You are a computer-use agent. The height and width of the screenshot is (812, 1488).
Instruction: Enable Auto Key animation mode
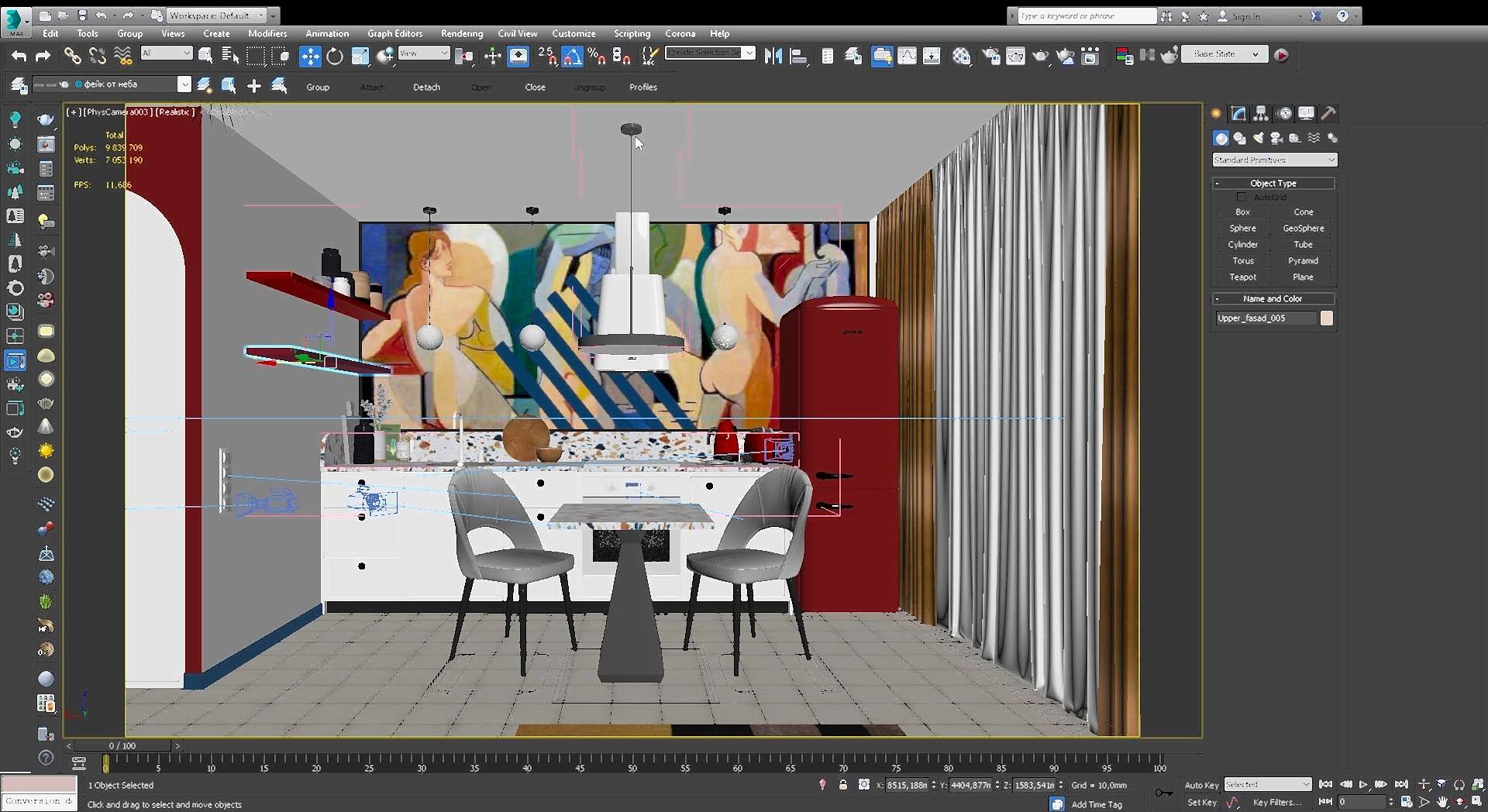click(x=1201, y=785)
